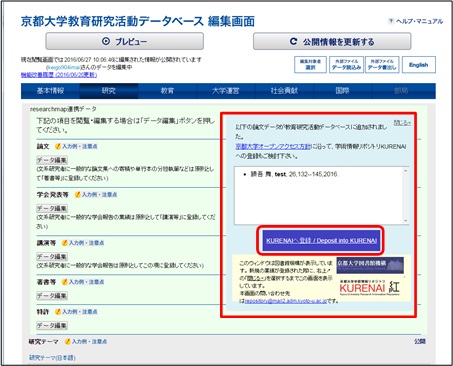Open the 機能改善履歴 link
This screenshot has width=453, height=366.
point(59,75)
